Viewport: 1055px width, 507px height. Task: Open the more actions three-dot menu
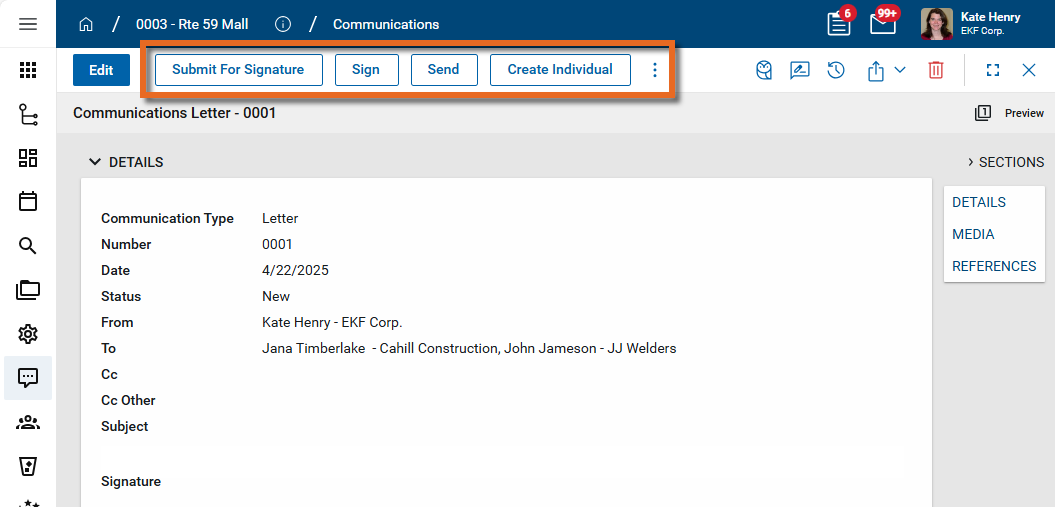(655, 70)
